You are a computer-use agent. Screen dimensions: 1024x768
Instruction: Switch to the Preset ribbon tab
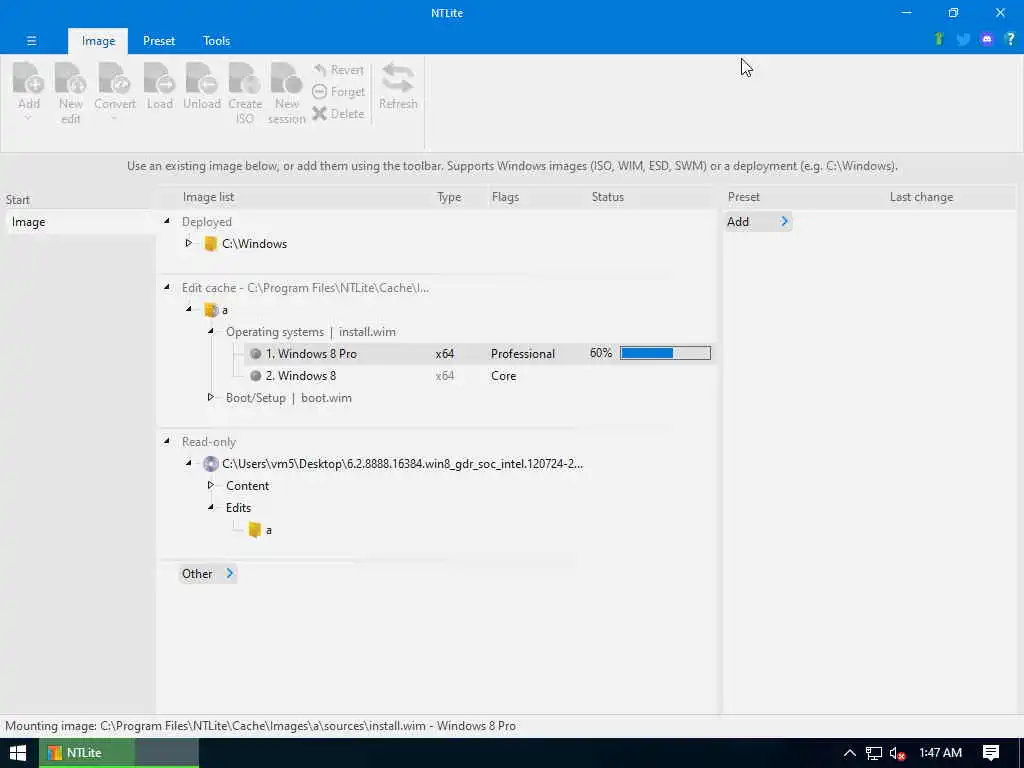[159, 41]
